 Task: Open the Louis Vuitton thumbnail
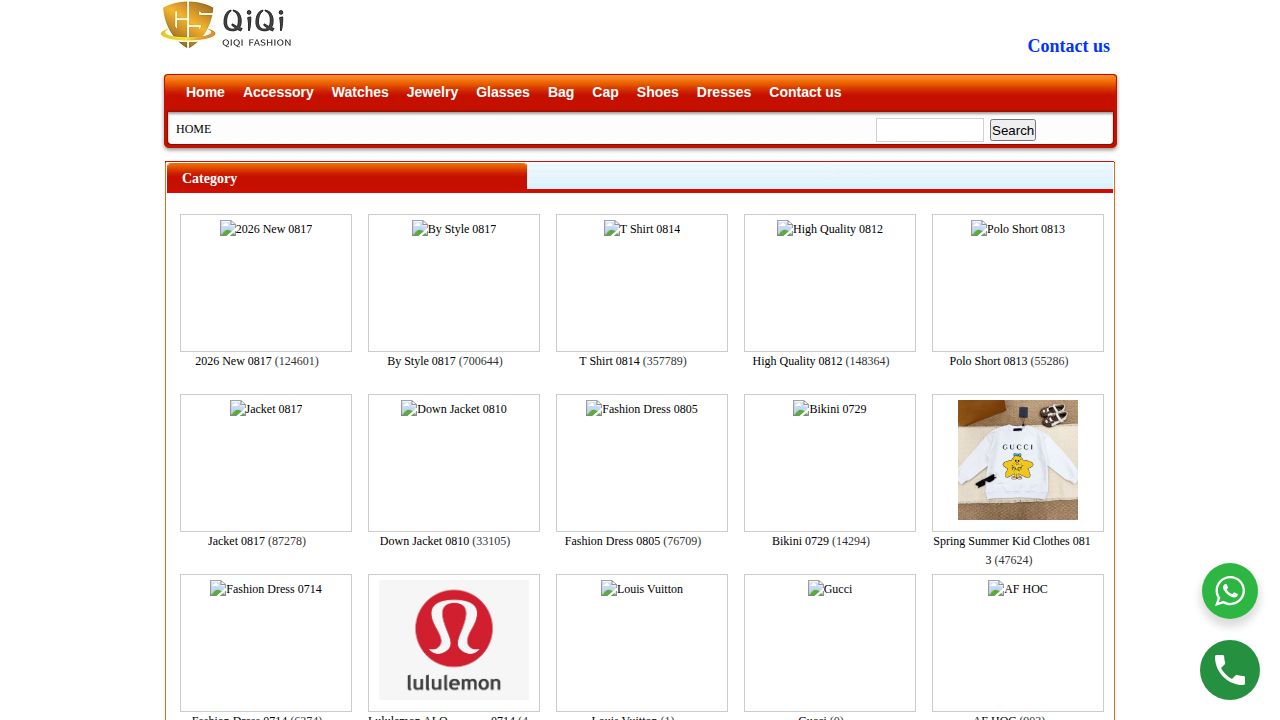point(642,643)
